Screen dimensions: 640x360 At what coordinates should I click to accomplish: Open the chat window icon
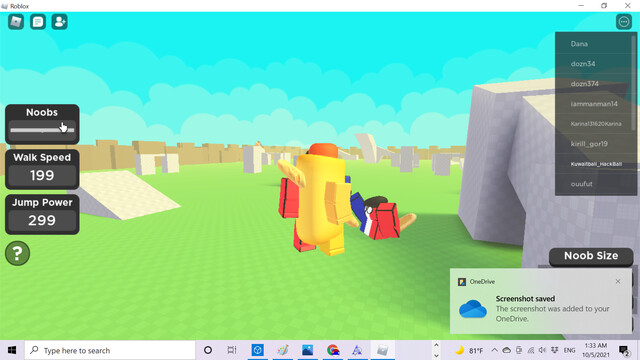(38, 22)
